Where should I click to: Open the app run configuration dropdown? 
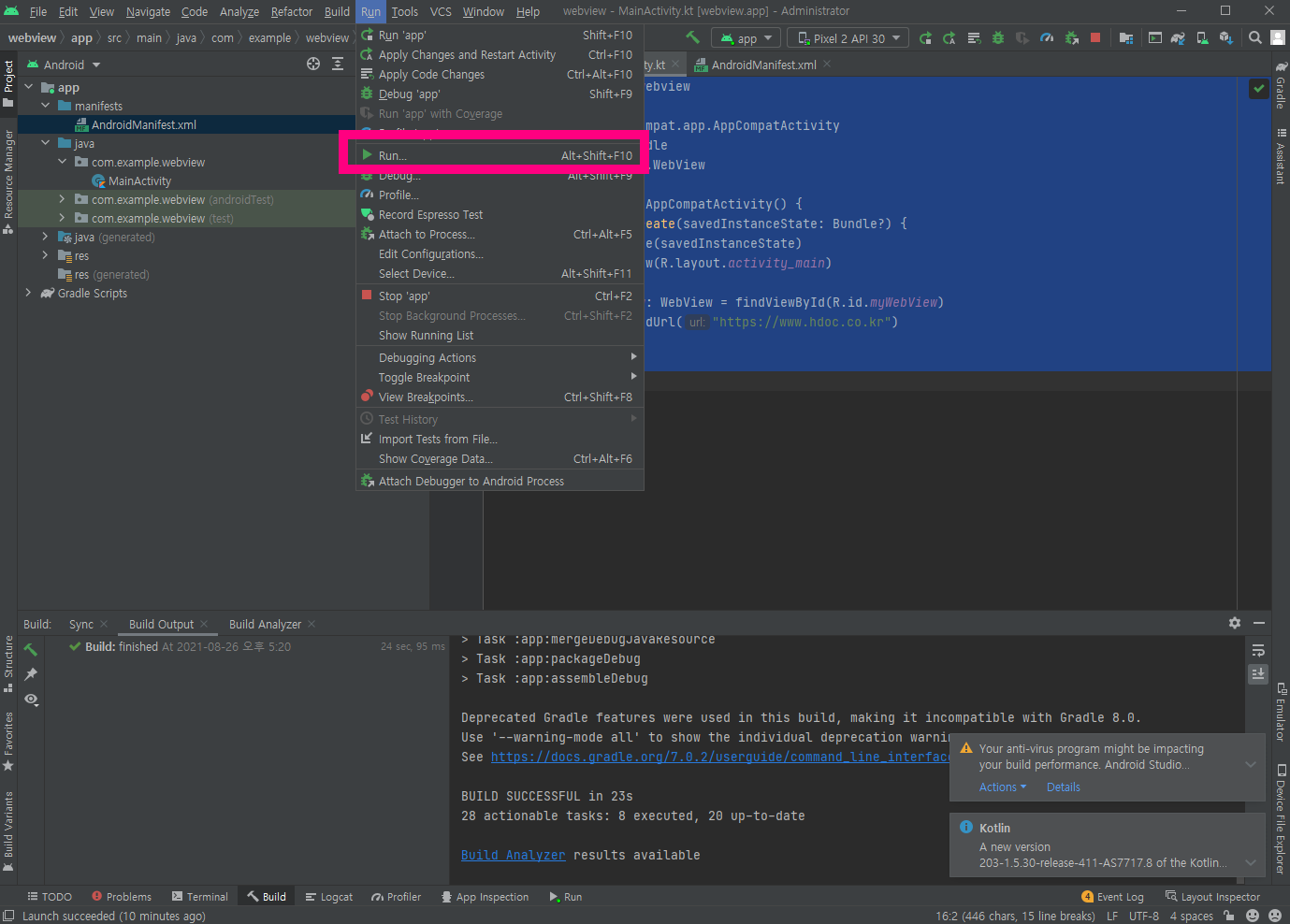(x=746, y=38)
